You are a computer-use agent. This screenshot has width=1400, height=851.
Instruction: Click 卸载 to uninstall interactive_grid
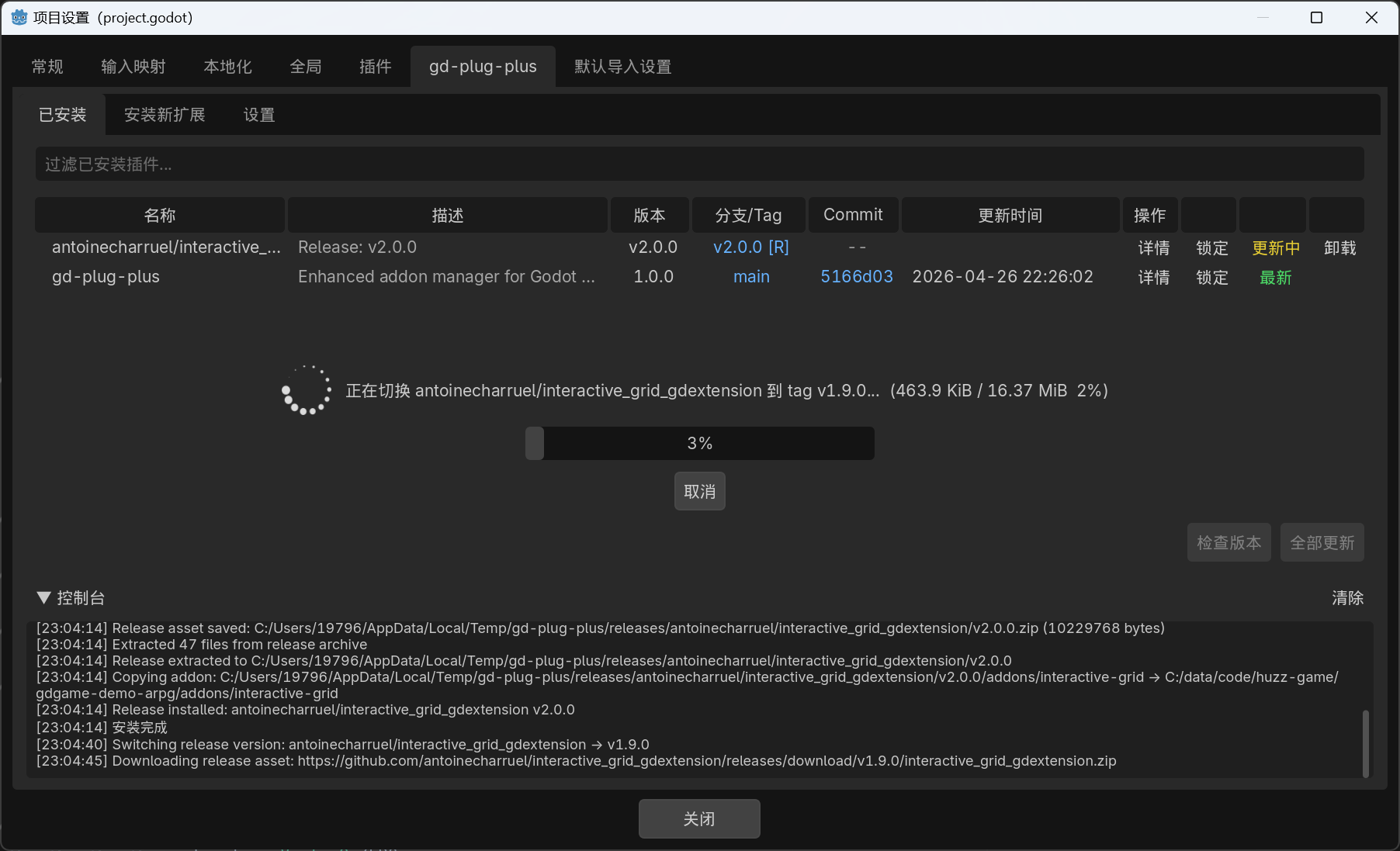pos(1340,248)
